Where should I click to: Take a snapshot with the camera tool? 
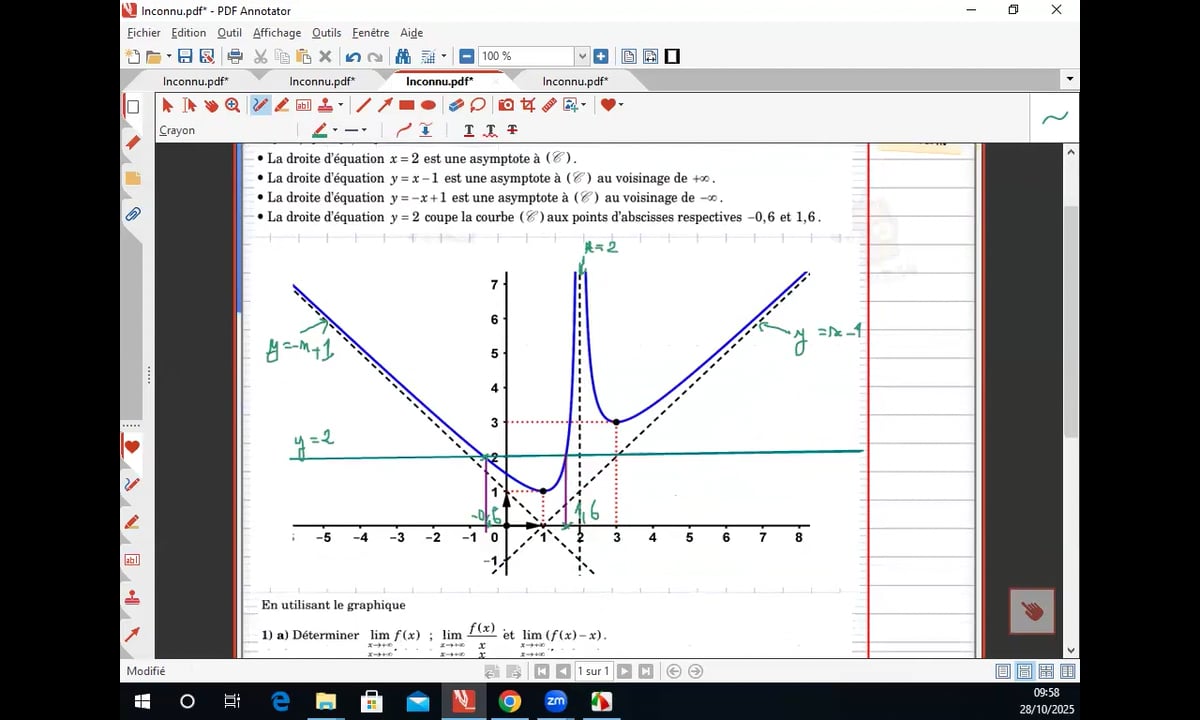click(x=506, y=105)
